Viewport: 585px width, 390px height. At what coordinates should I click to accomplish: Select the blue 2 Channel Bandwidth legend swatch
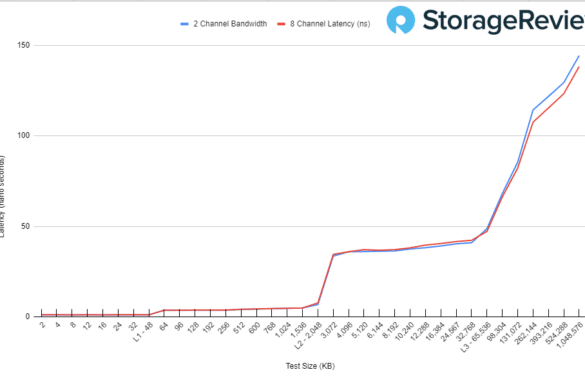point(184,24)
